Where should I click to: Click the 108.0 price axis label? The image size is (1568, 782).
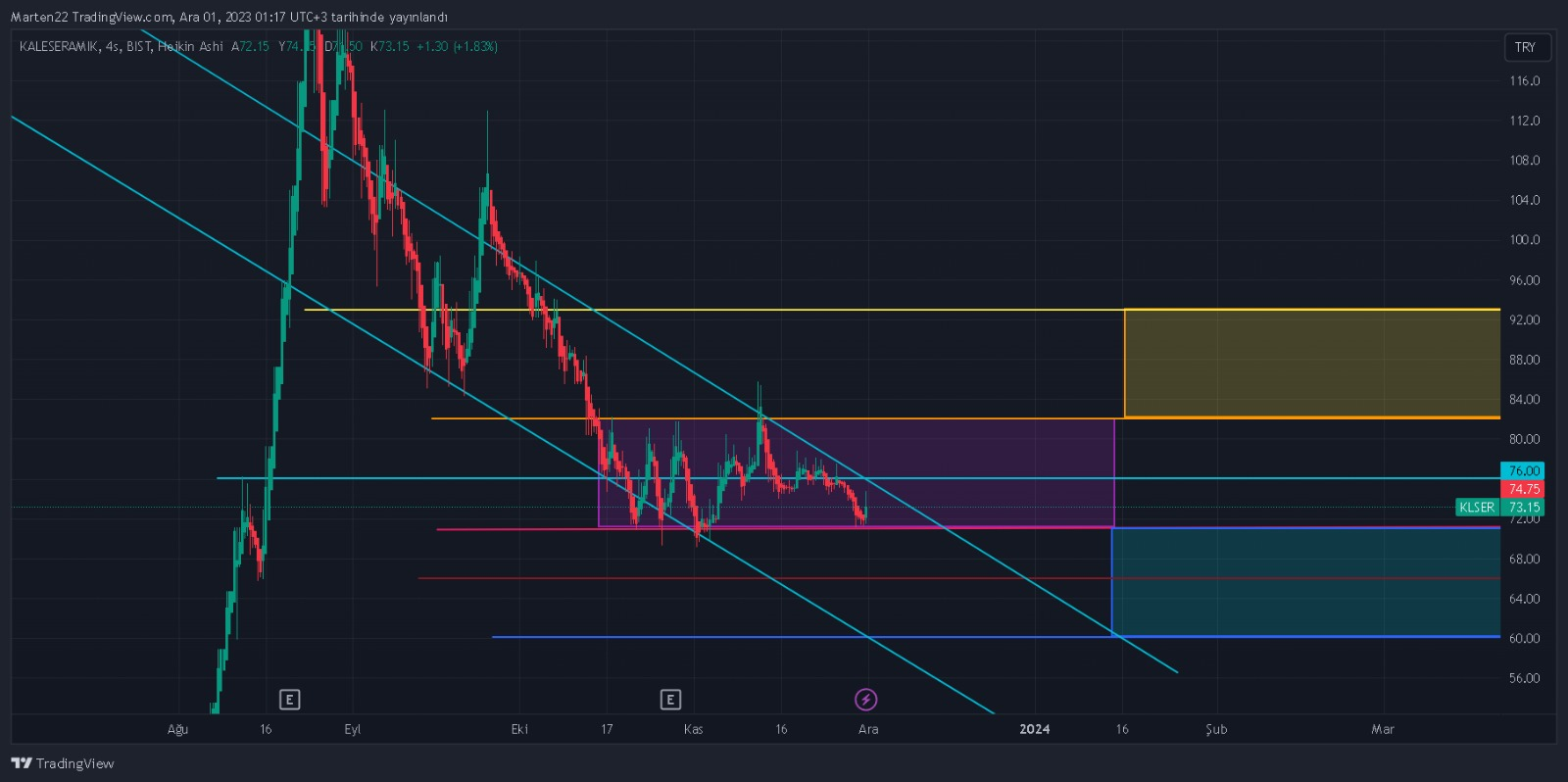[x=1524, y=161]
